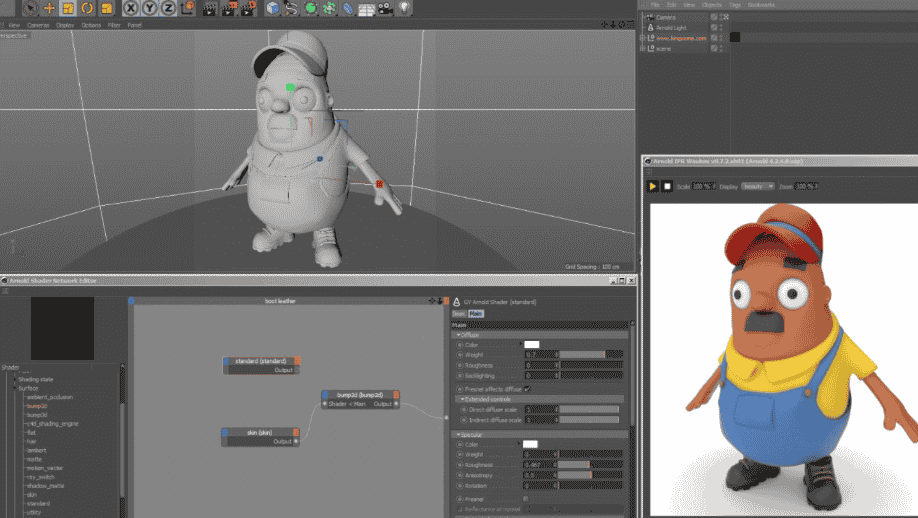Select the Arnold Light object
Screen dimensions: 918x518
click(x=671, y=28)
